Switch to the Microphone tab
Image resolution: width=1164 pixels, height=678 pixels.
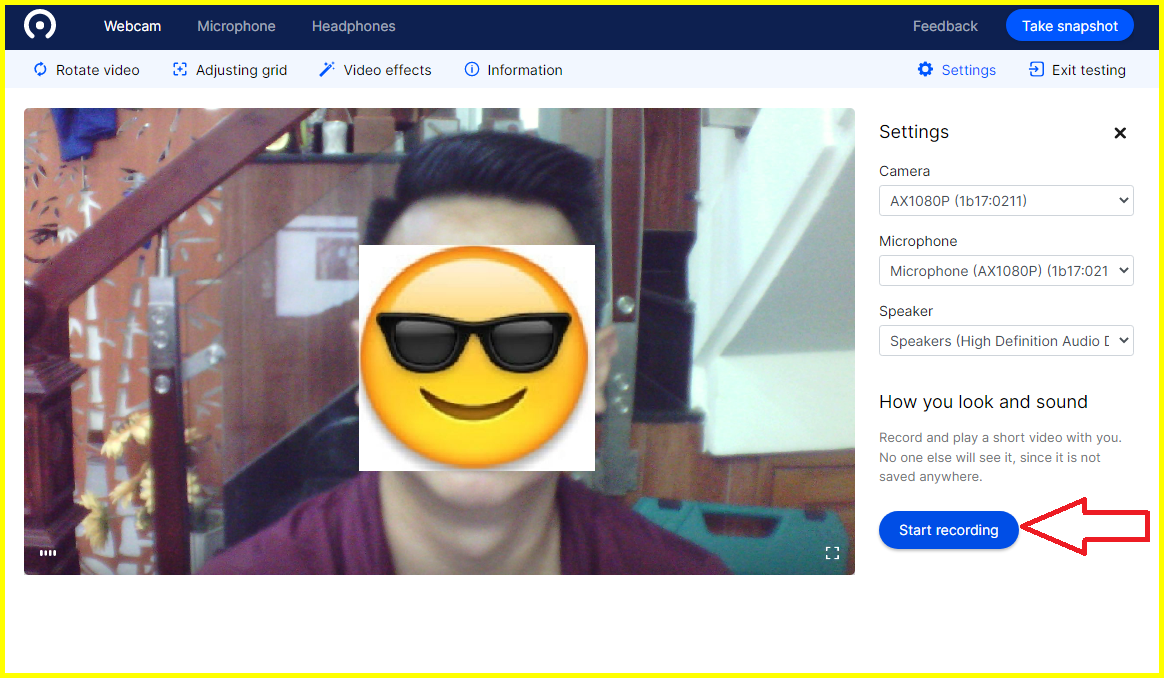coord(236,26)
